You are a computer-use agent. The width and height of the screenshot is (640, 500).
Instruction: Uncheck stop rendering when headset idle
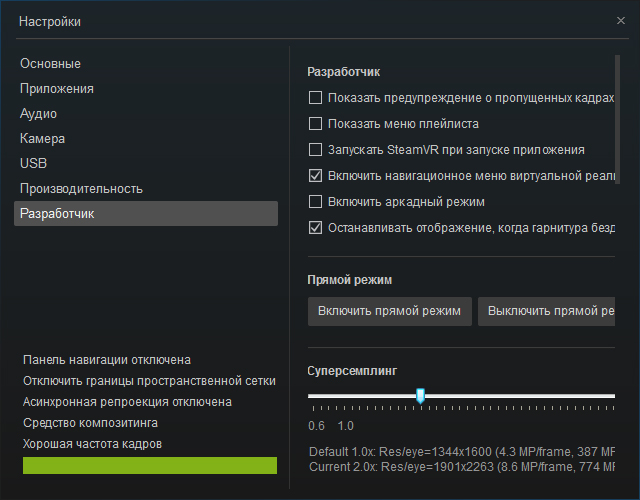[x=315, y=228]
